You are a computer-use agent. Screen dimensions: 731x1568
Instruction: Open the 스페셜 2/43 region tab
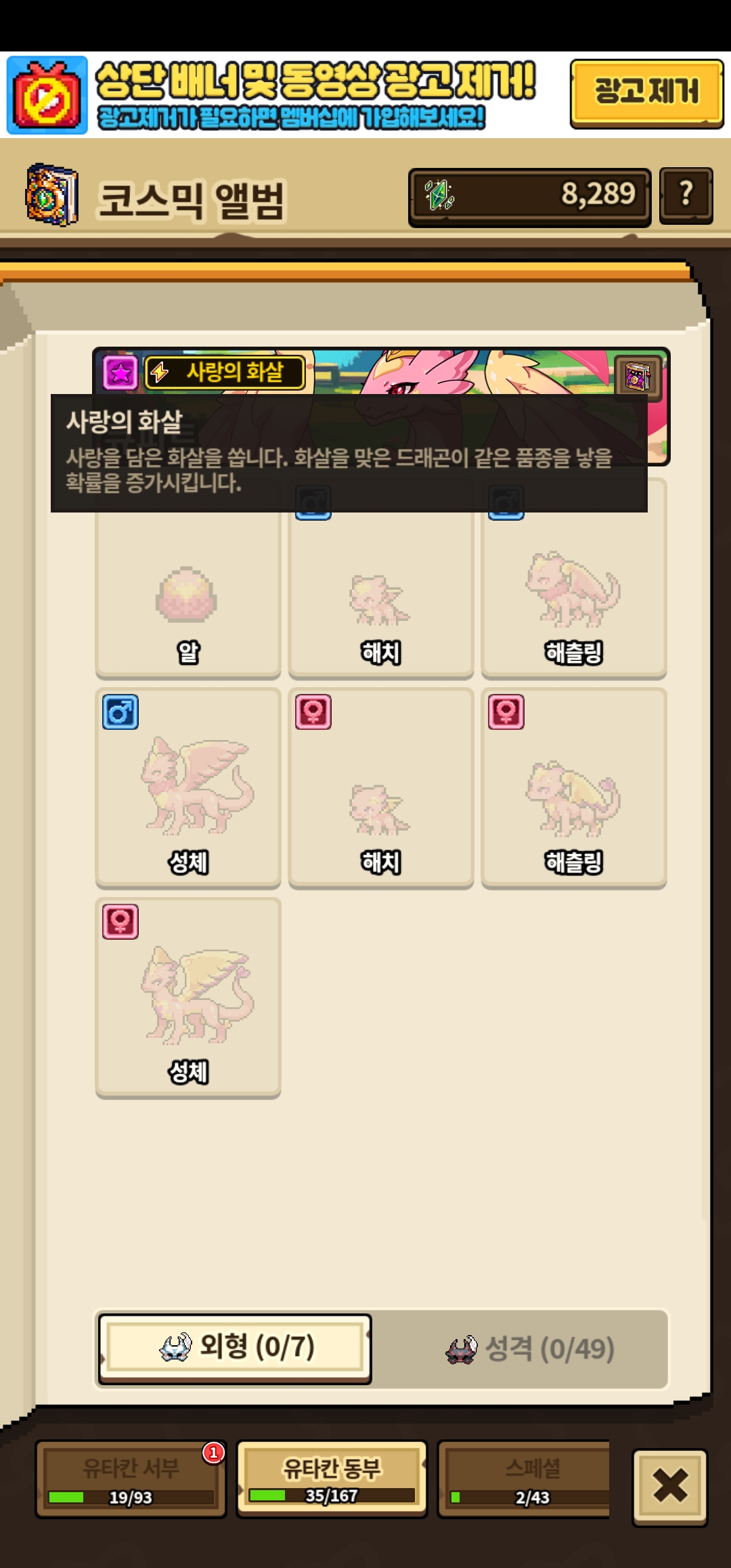pyautogui.click(x=525, y=1479)
